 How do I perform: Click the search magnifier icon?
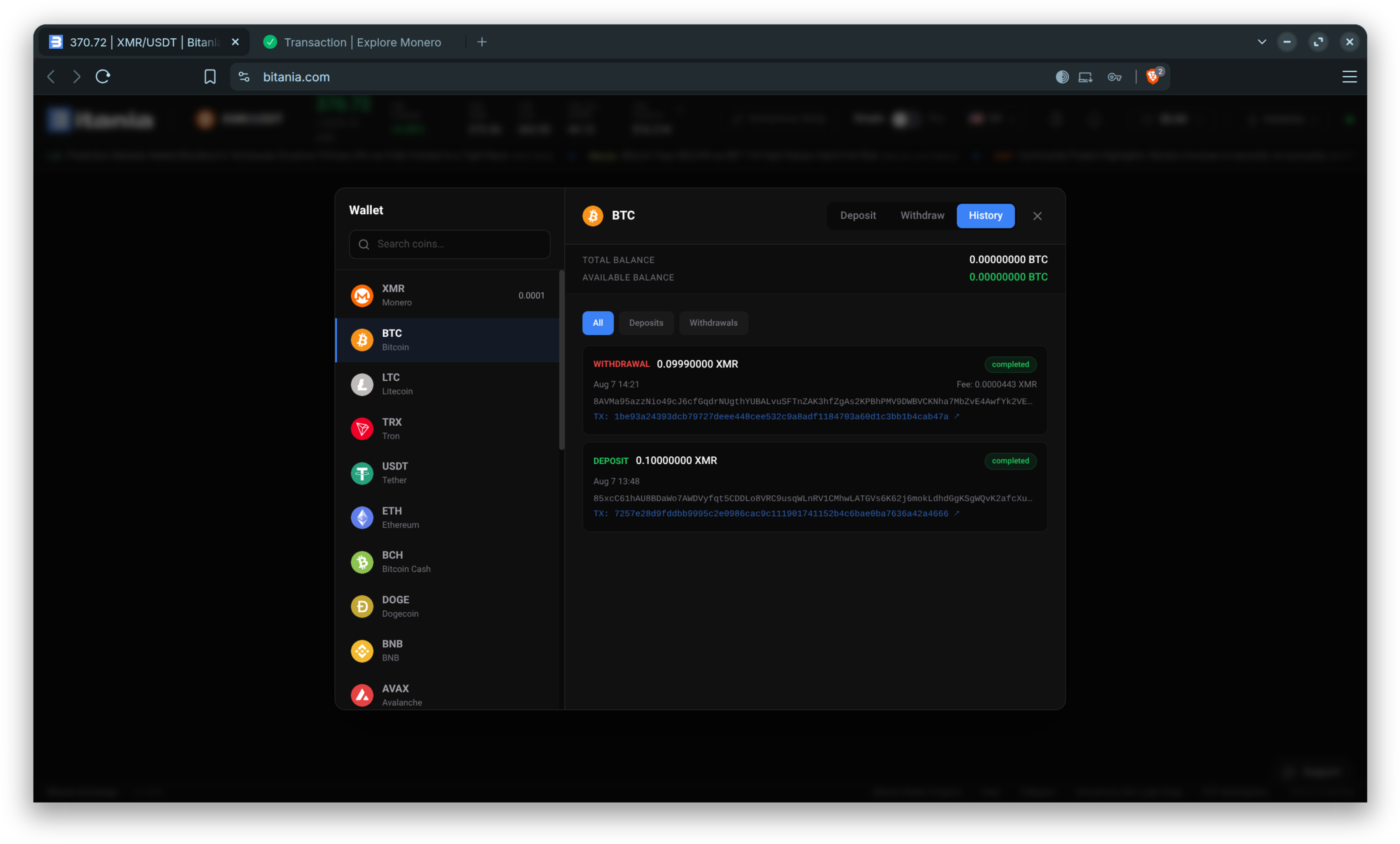pos(363,244)
